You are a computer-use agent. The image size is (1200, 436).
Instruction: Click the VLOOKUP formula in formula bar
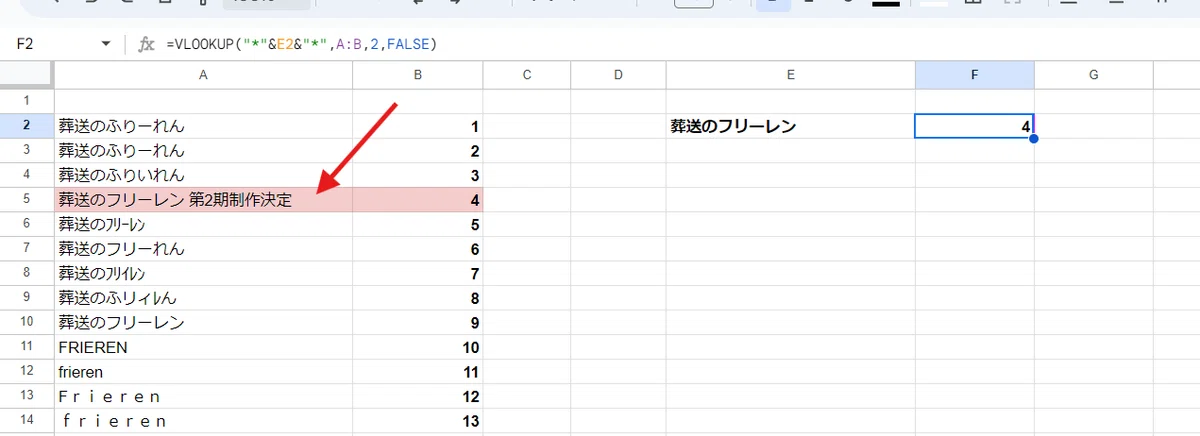302,44
